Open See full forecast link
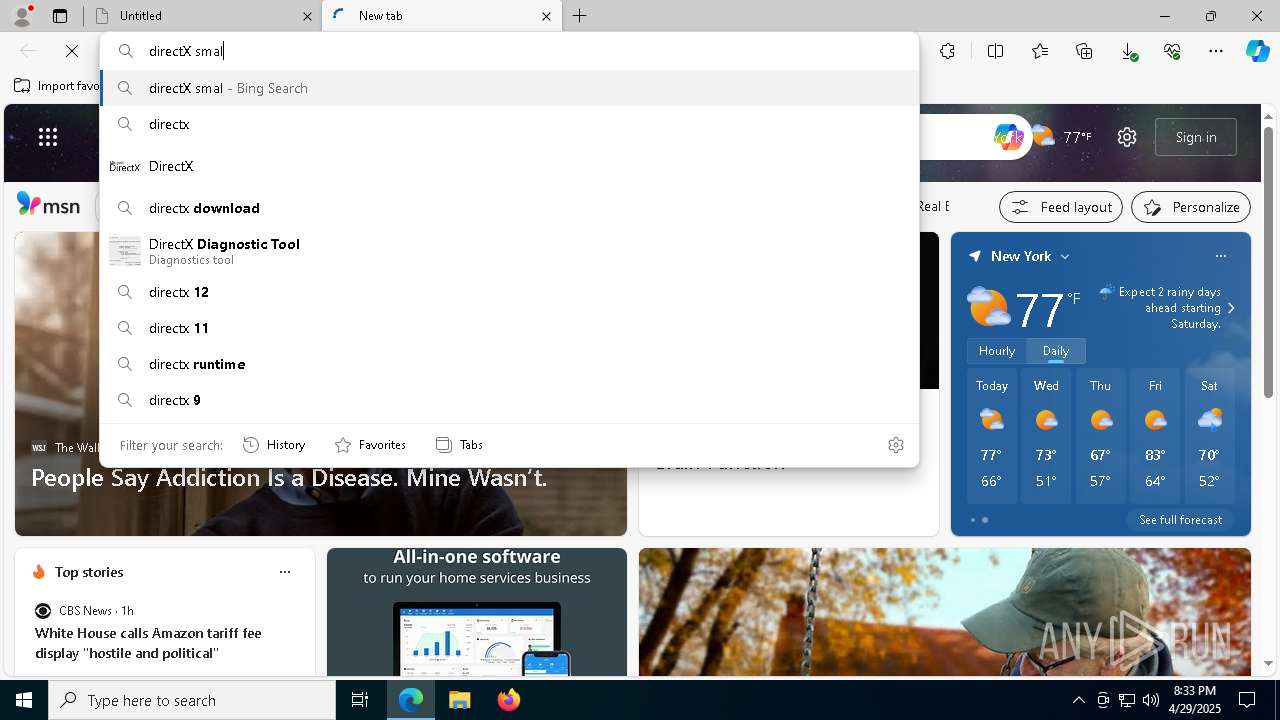Screen dimensions: 1280x720 pyautogui.click(x=1180, y=520)
